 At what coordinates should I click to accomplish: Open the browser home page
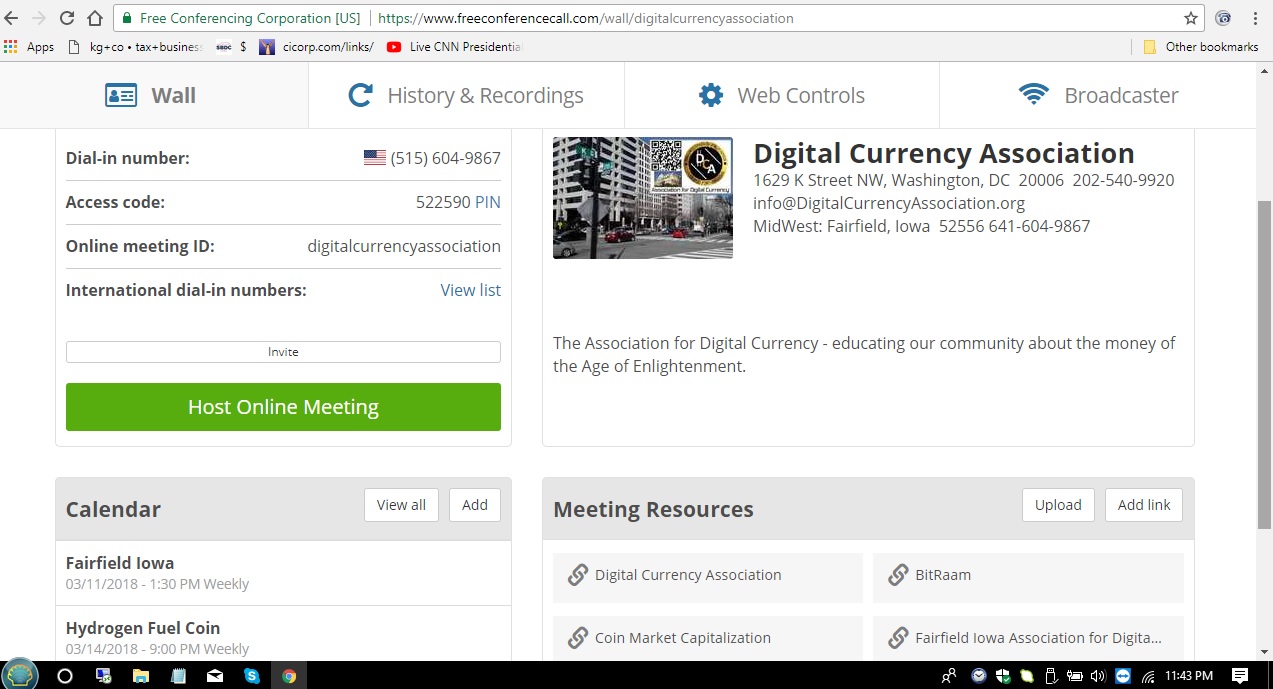point(95,18)
